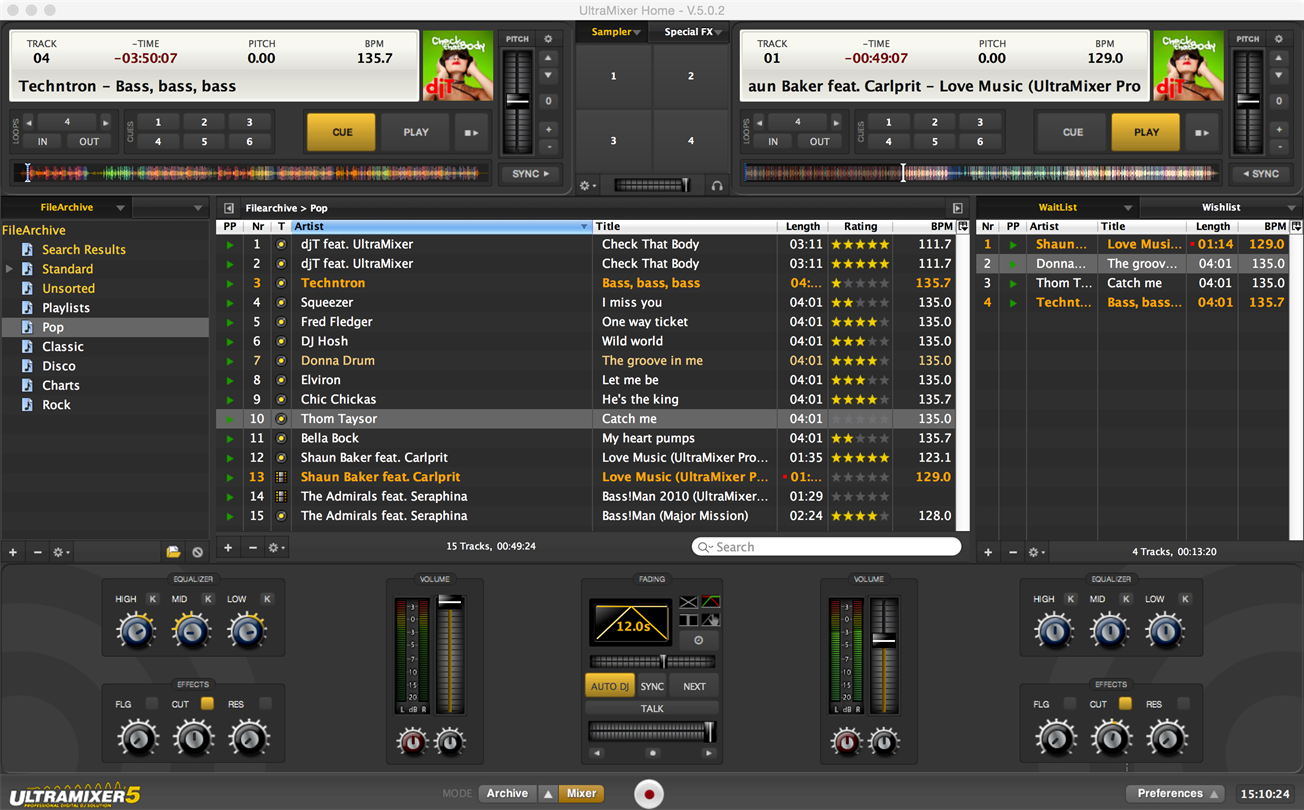Viewport: 1304px width, 810px height.
Task: Click the left deck SYNC button
Action: click(x=530, y=174)
